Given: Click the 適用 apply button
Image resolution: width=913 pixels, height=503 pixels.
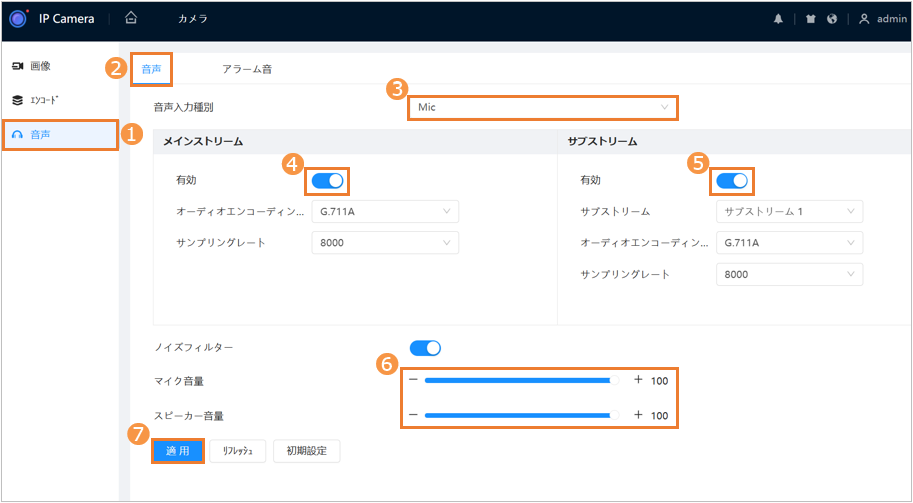Looking at the screenshot, I should click(178, 451).
